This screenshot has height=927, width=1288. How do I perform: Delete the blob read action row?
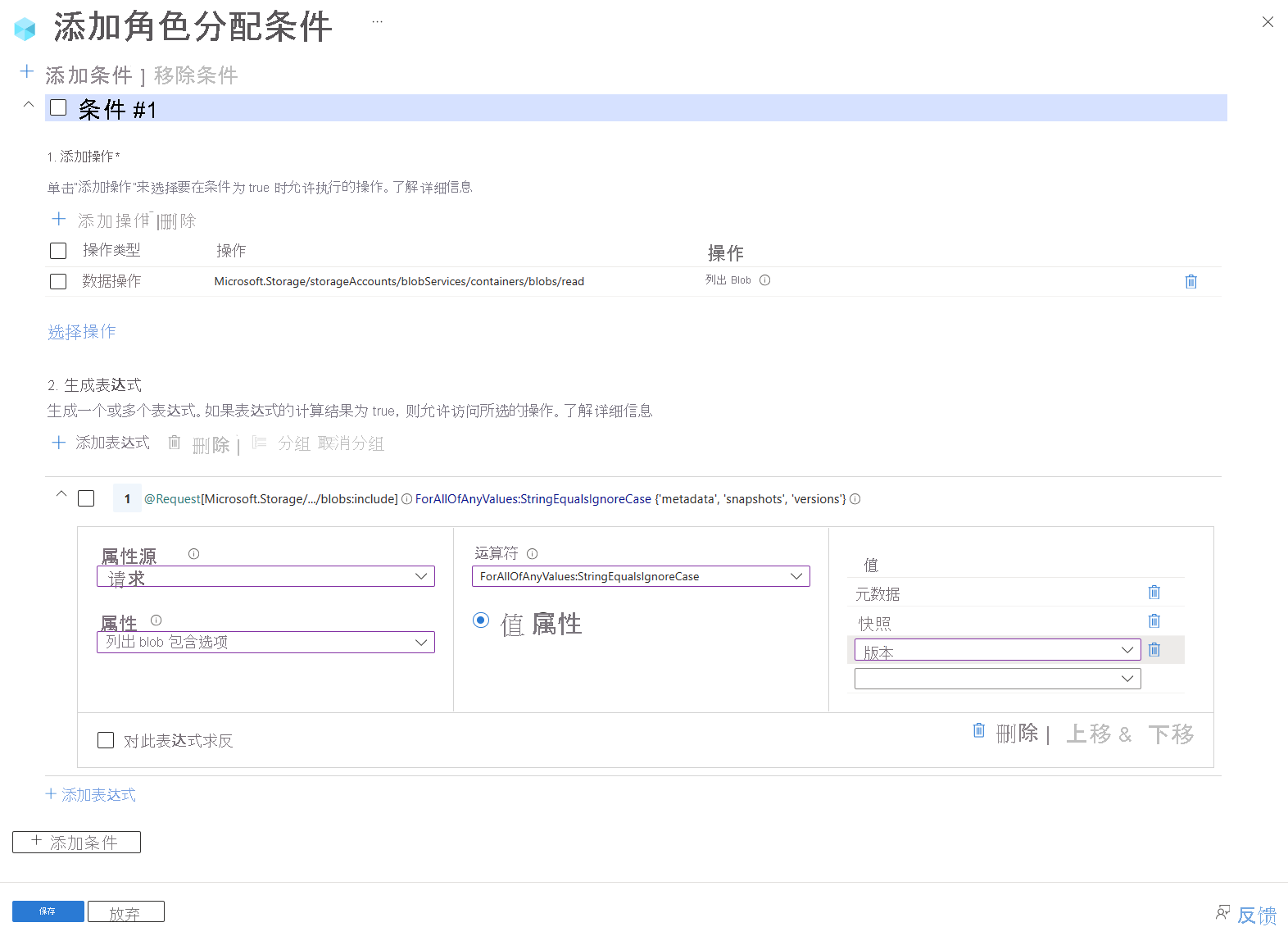pyautogui.click(x=1191, y=281)
